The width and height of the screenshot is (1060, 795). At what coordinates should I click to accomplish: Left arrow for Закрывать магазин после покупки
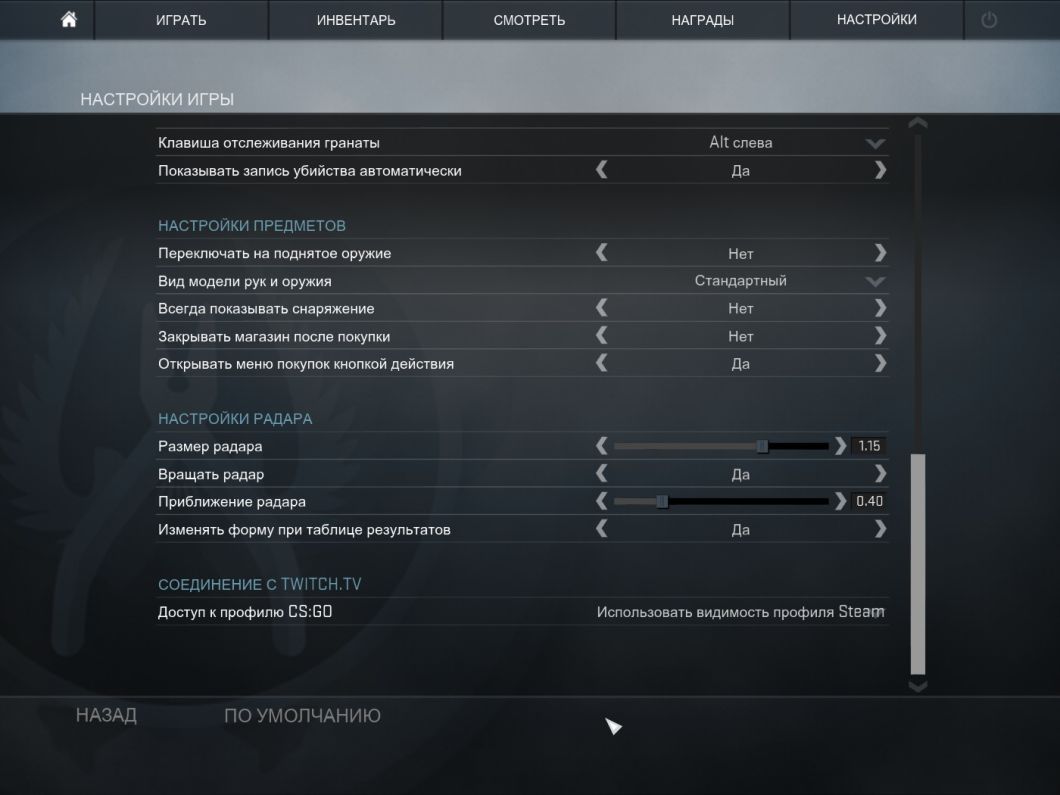pos(602,336)
